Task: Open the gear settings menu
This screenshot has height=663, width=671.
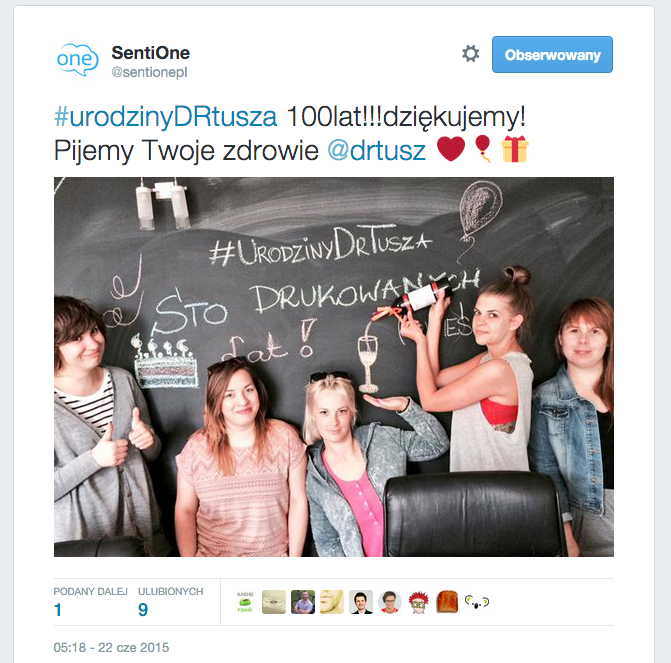Action: 470,54
